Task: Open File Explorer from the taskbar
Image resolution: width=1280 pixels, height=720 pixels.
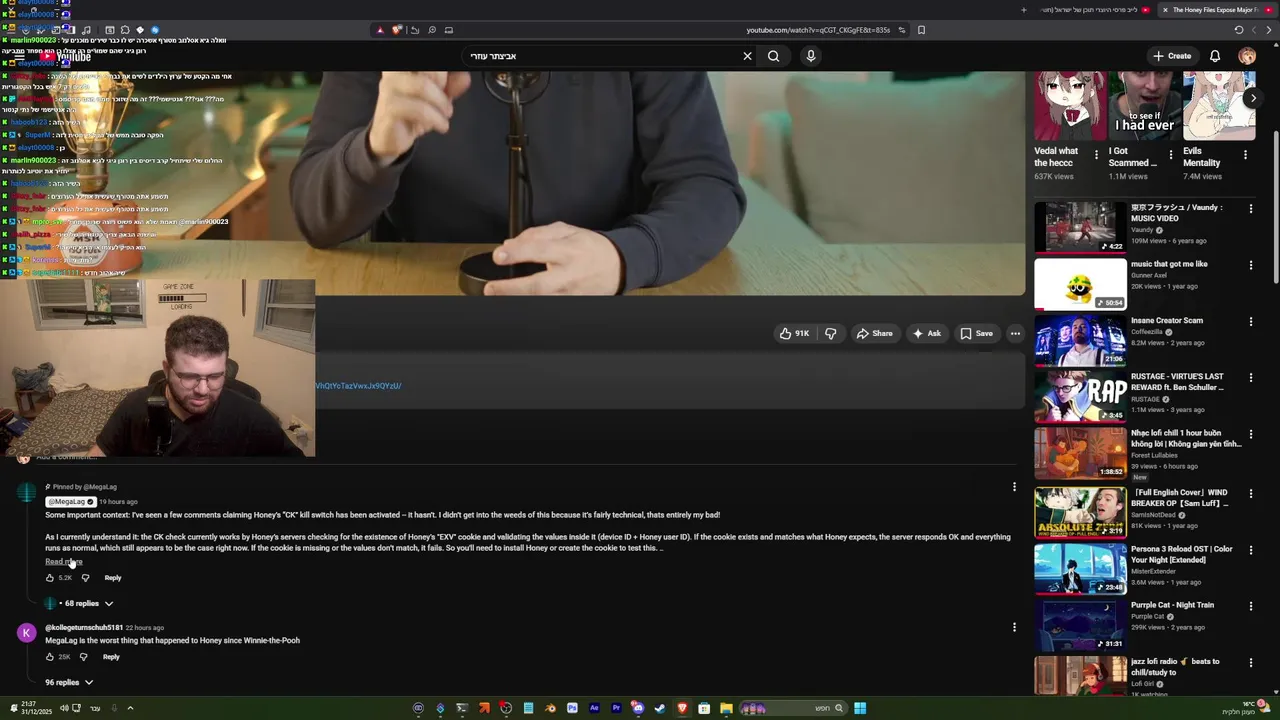Action: coord(726,708)
